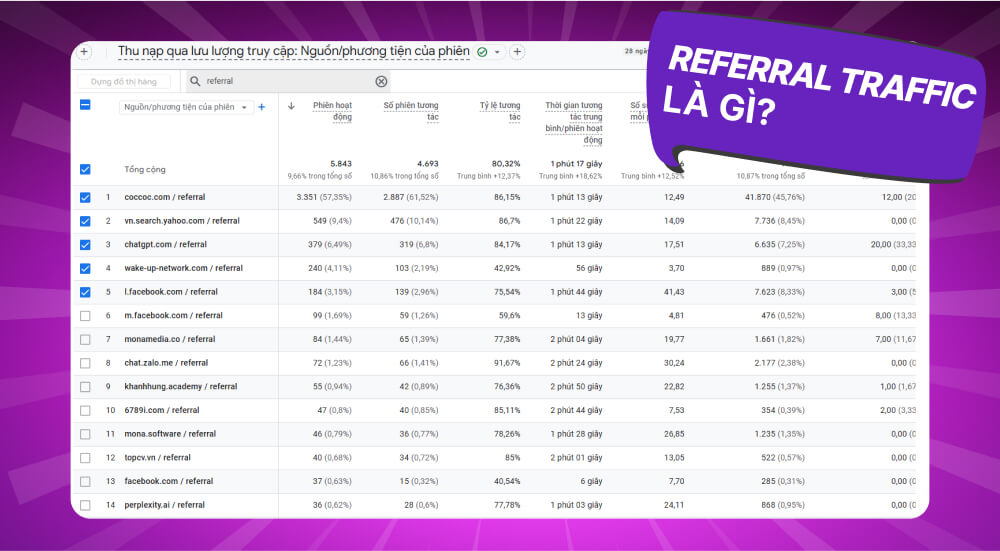Click the 'Tổng cộng' totals label

(145, 170)
